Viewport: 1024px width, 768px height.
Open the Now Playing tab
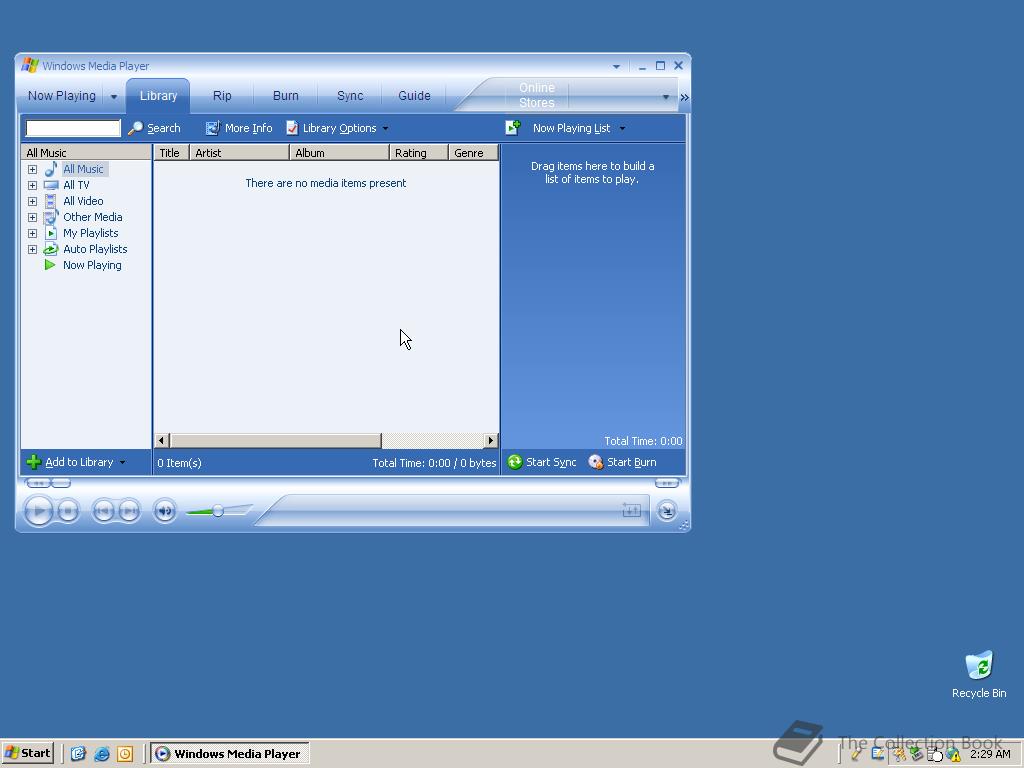[61, 96]
